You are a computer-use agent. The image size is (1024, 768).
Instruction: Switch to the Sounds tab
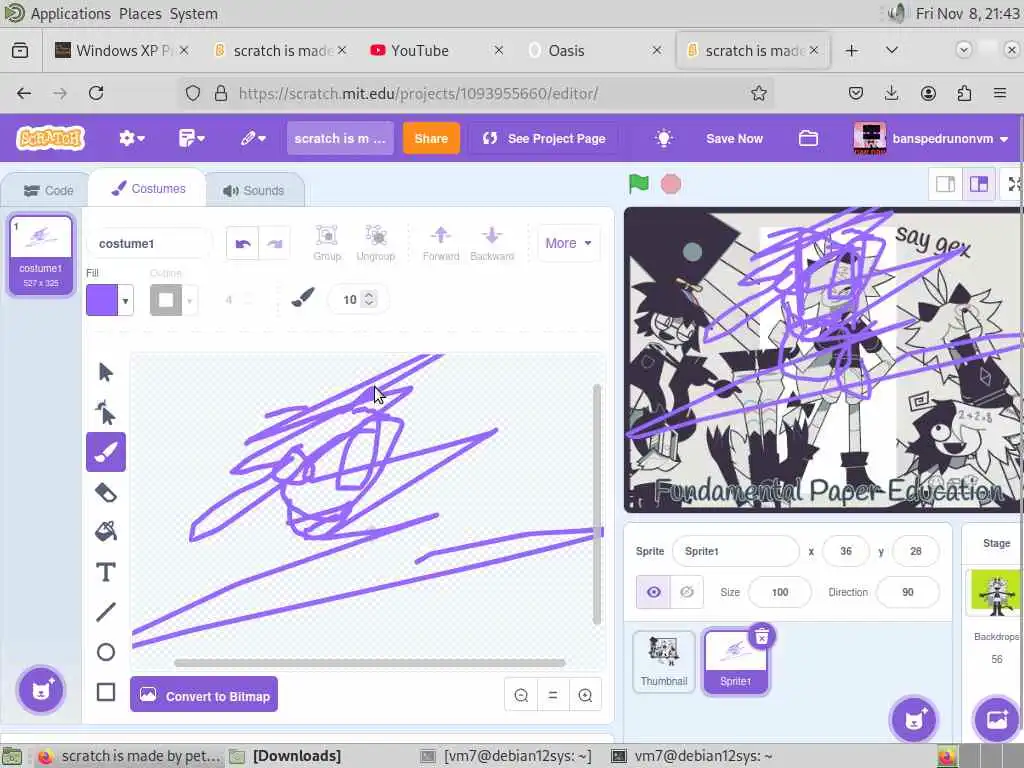pos(254,191)
